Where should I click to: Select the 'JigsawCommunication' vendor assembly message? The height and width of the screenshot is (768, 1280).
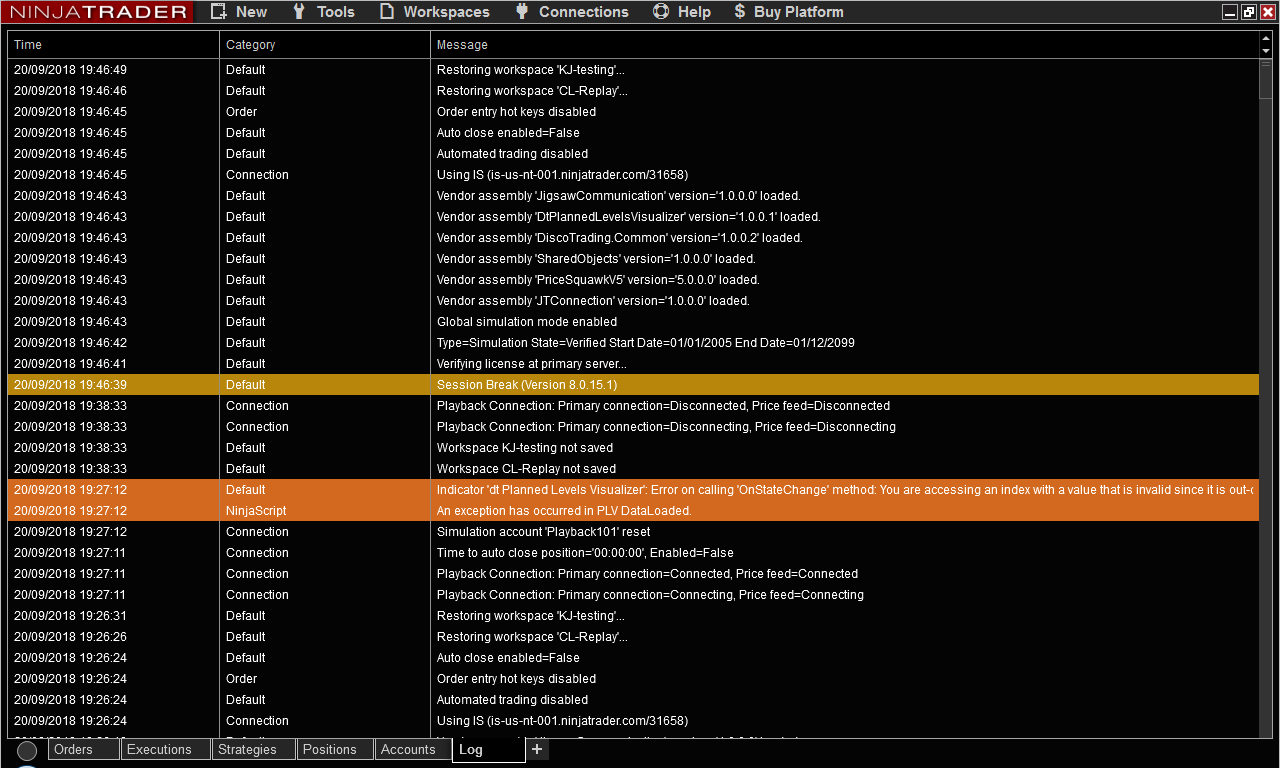pyautogui.click(x=618, y=196)
